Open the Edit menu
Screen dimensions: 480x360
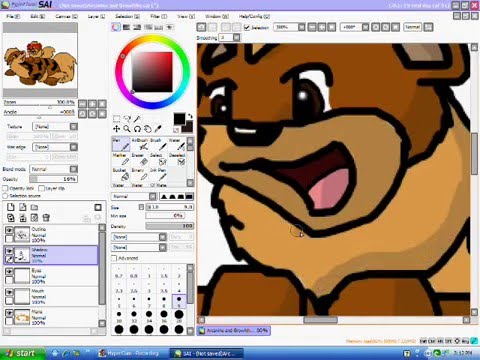[x=37, y=16]
